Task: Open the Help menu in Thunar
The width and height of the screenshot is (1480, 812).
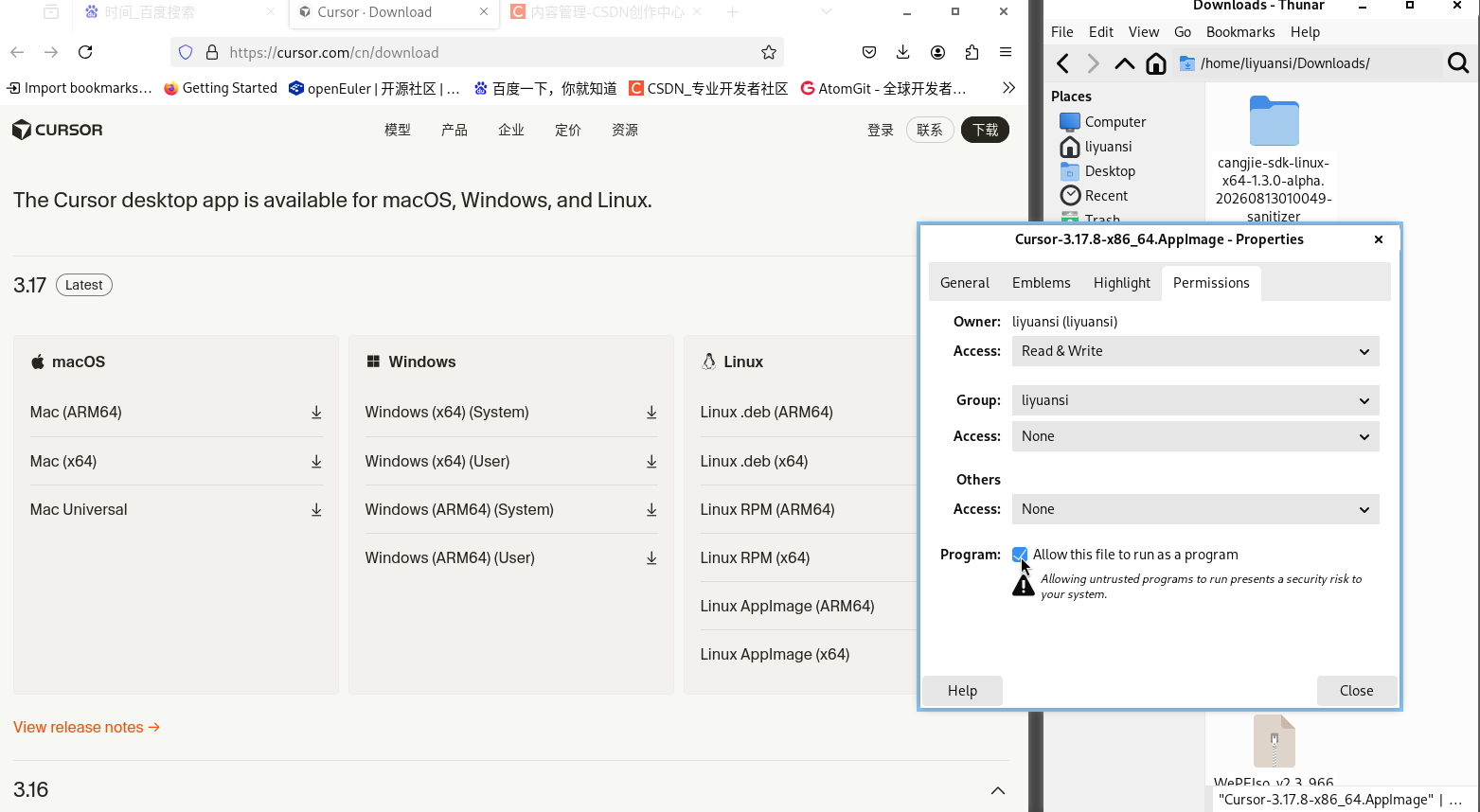Action: 1305,32
